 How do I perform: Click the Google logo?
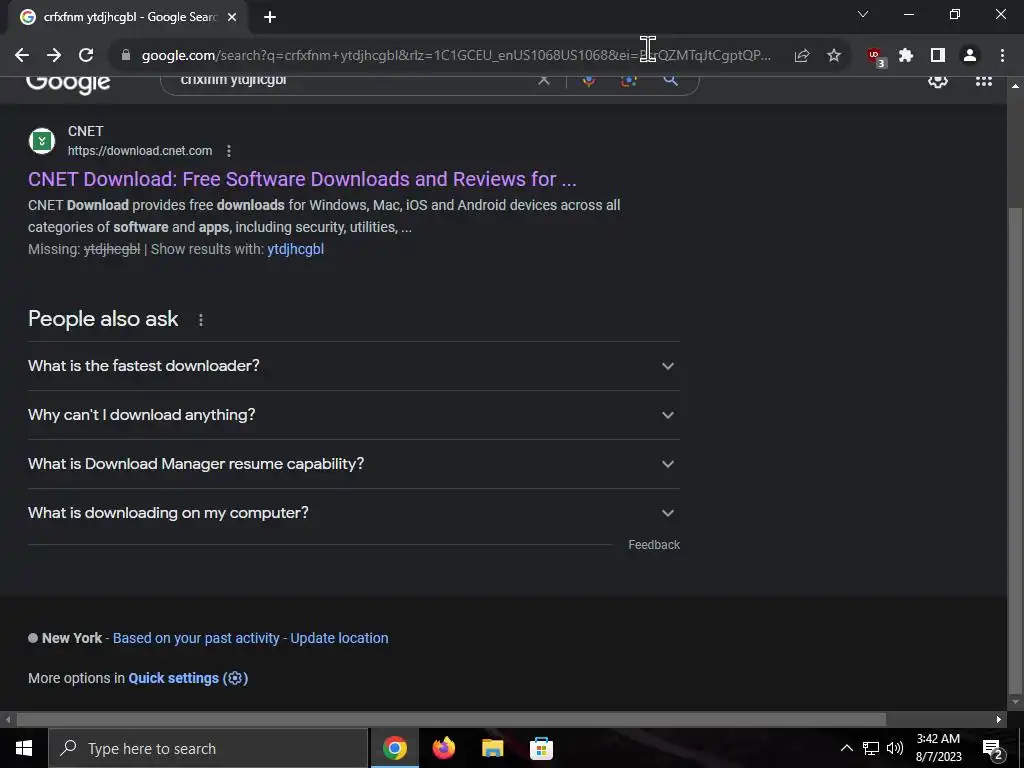(x=68, y=84)
